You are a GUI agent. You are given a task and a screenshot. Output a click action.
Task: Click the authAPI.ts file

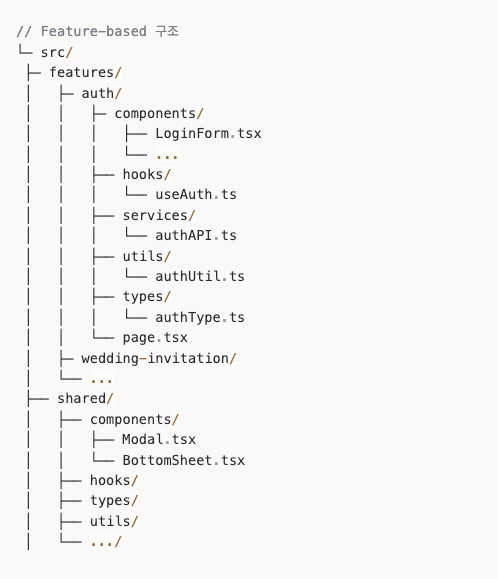[196, 235]
